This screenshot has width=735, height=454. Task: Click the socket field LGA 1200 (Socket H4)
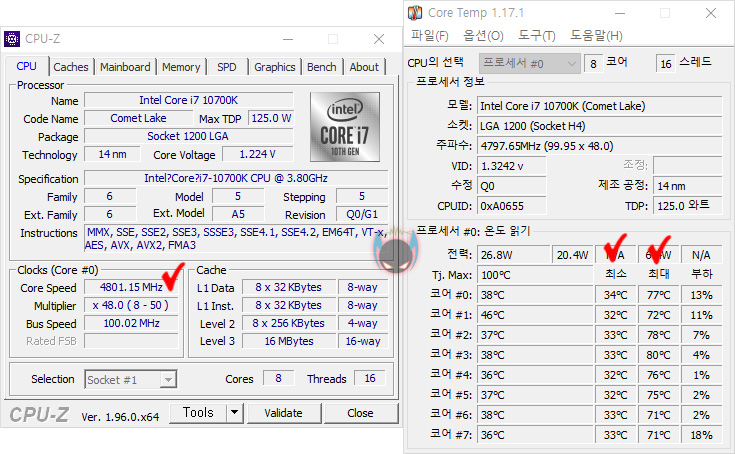point(600,126)
